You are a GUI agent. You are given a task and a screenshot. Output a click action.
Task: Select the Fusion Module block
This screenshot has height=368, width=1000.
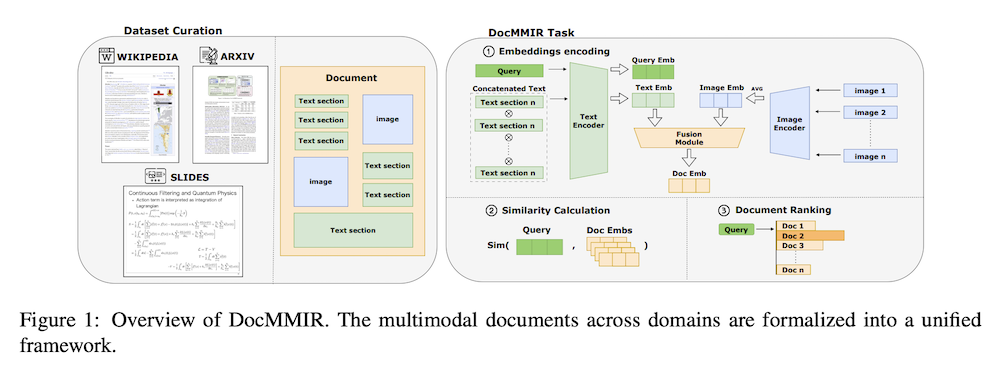point(689,138)
